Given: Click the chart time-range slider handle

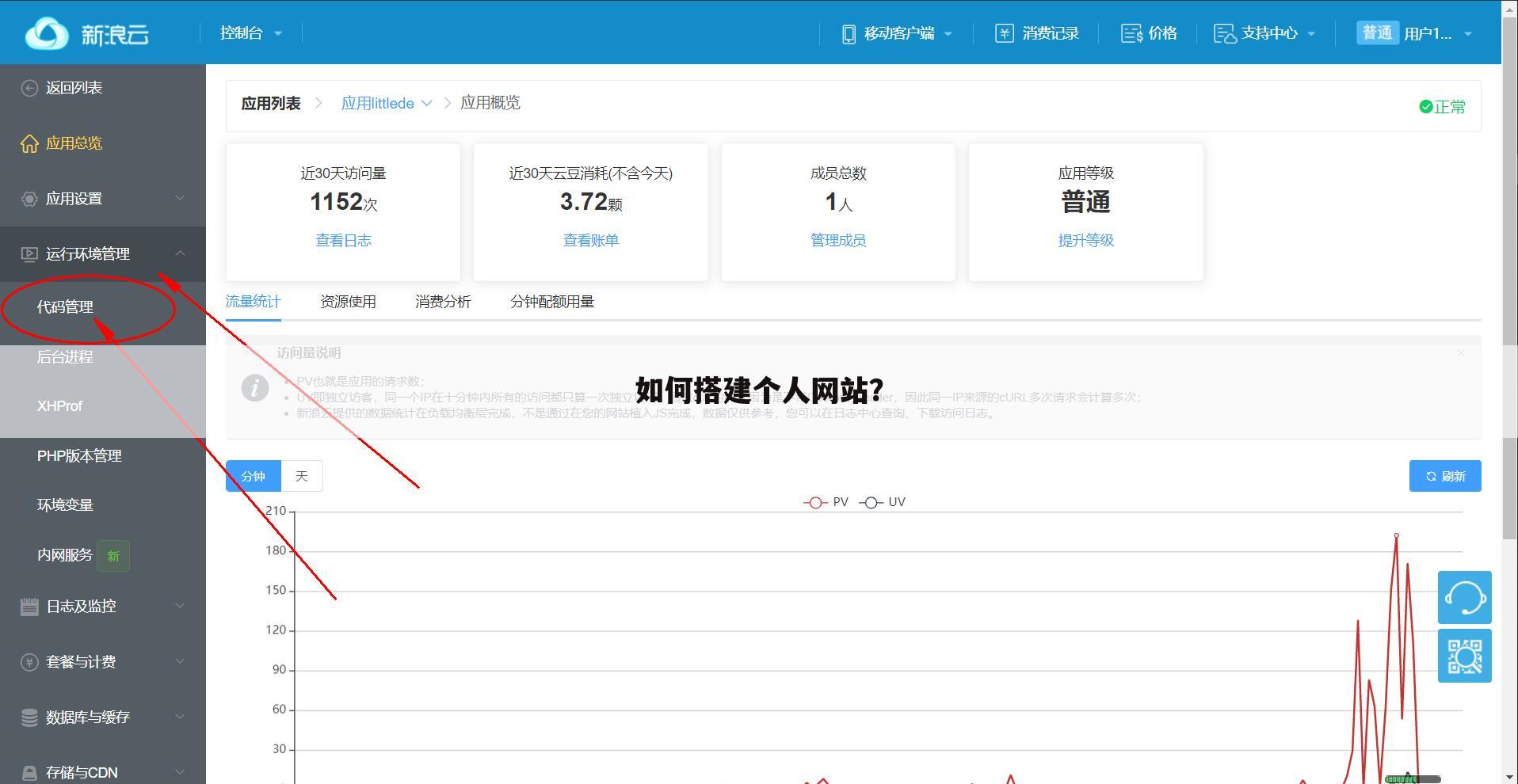Looking at the screenshot, I should coord(1413,780).
